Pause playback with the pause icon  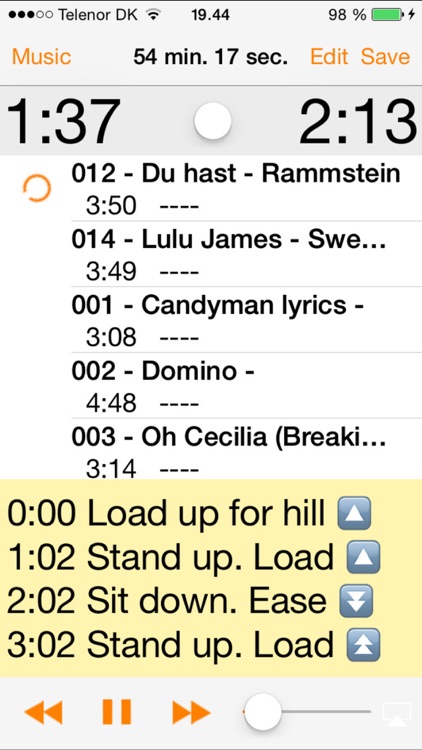117,712
